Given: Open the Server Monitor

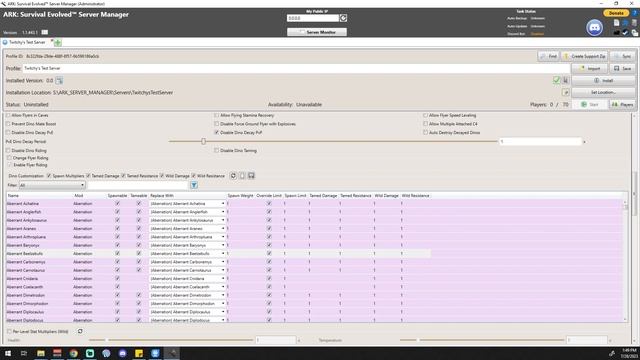Looking at the screenshot, I should [317, 32].
